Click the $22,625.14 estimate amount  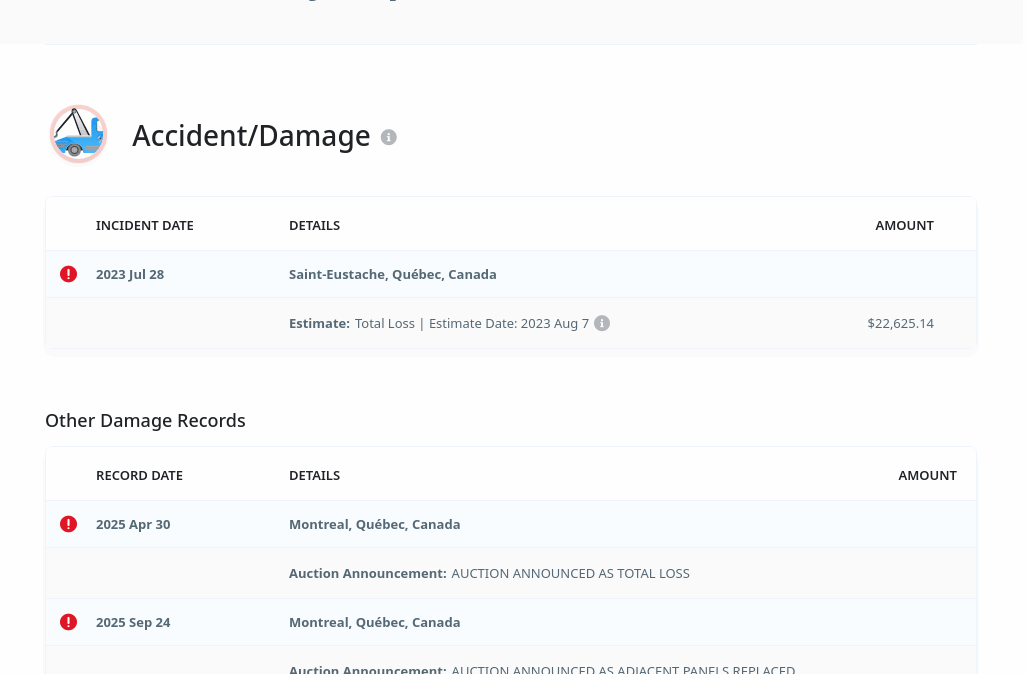point(900,323)
